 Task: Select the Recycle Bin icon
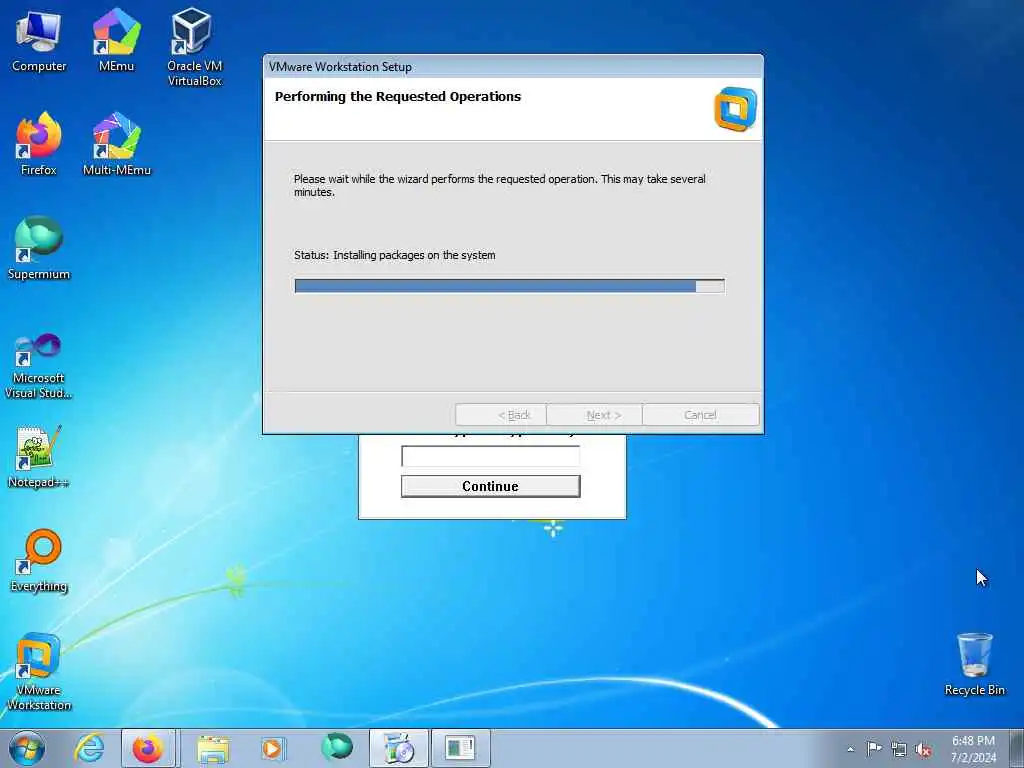coord(974,664)
